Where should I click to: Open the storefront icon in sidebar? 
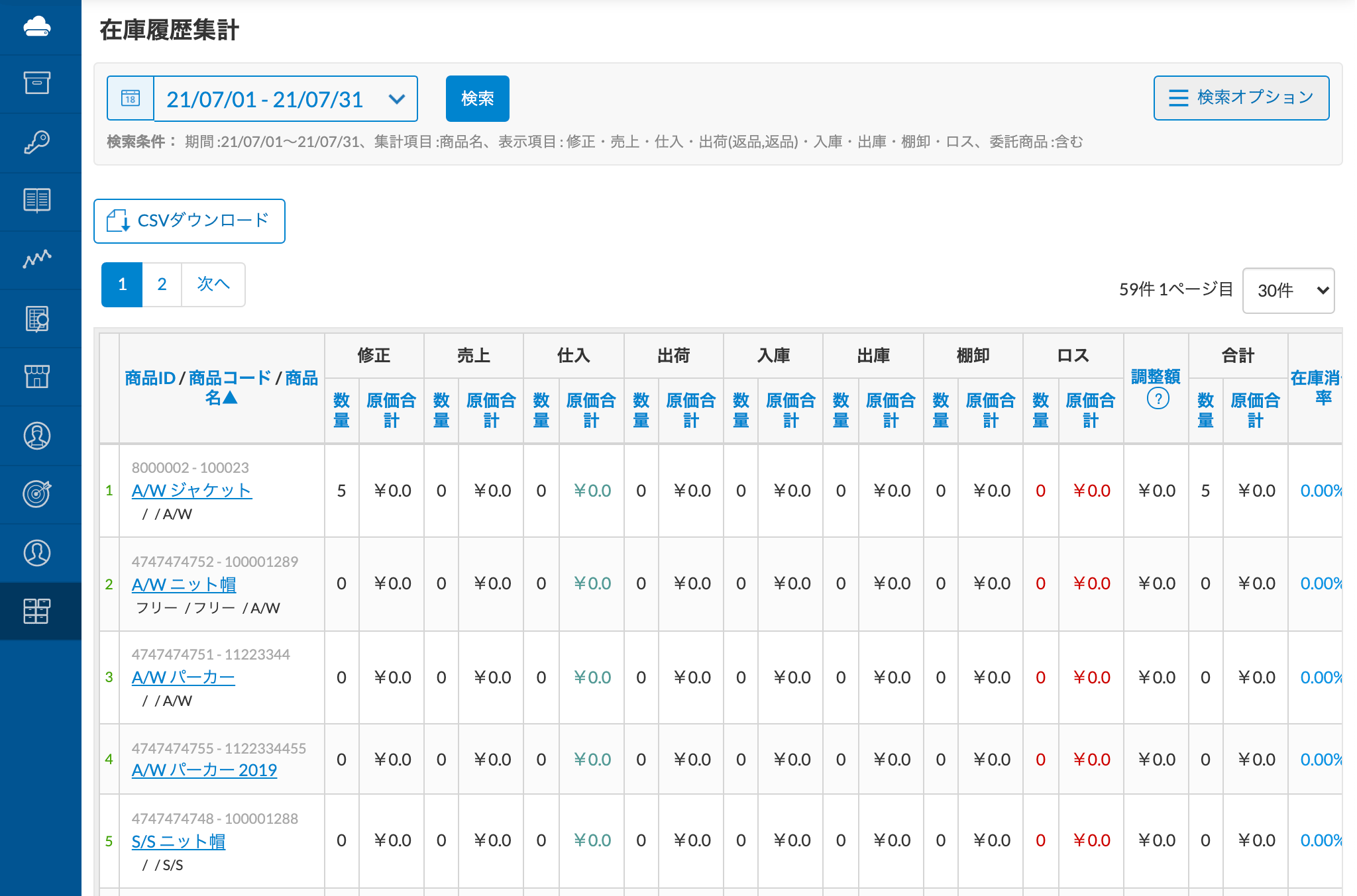click(x=37, y=376)
